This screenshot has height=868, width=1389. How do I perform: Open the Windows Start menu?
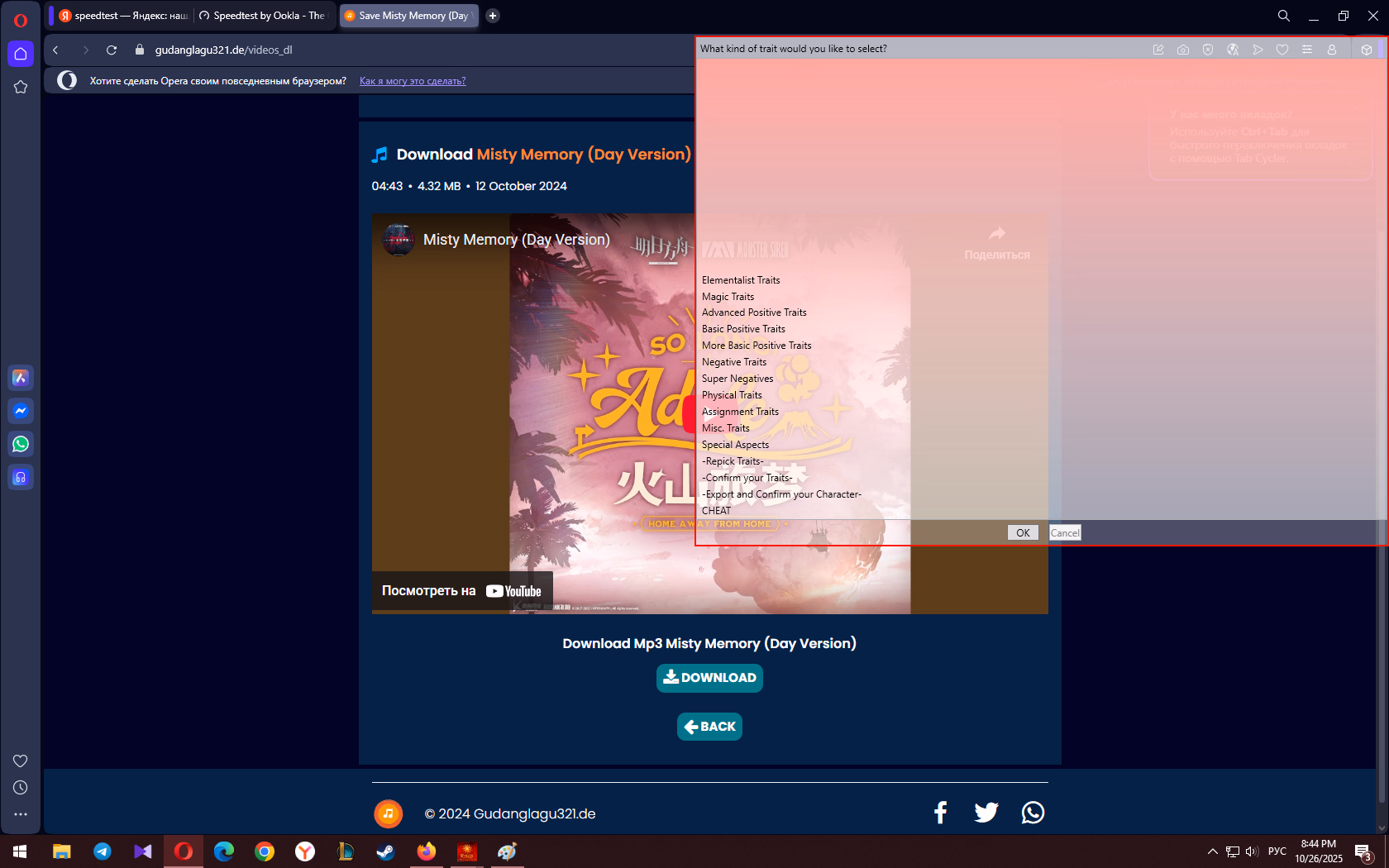[20, 851]
